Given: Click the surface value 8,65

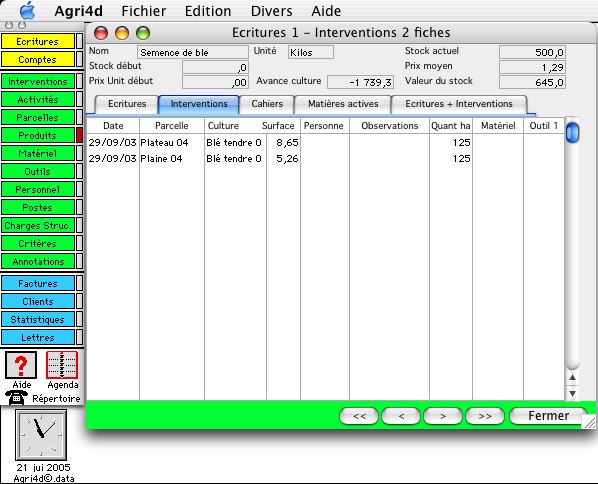Looking at the screenshot, I should [x=287, y=143].
